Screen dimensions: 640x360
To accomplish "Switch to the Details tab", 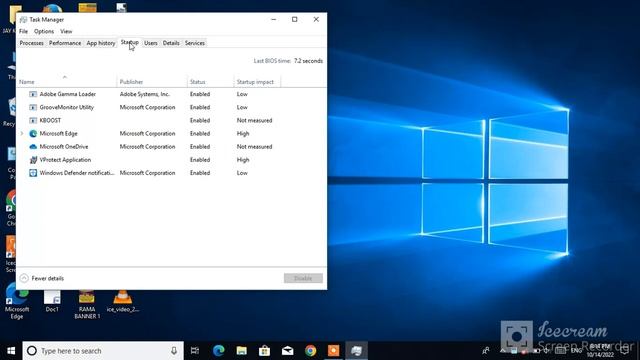I will pyautogui.click(x=171, y=43).
